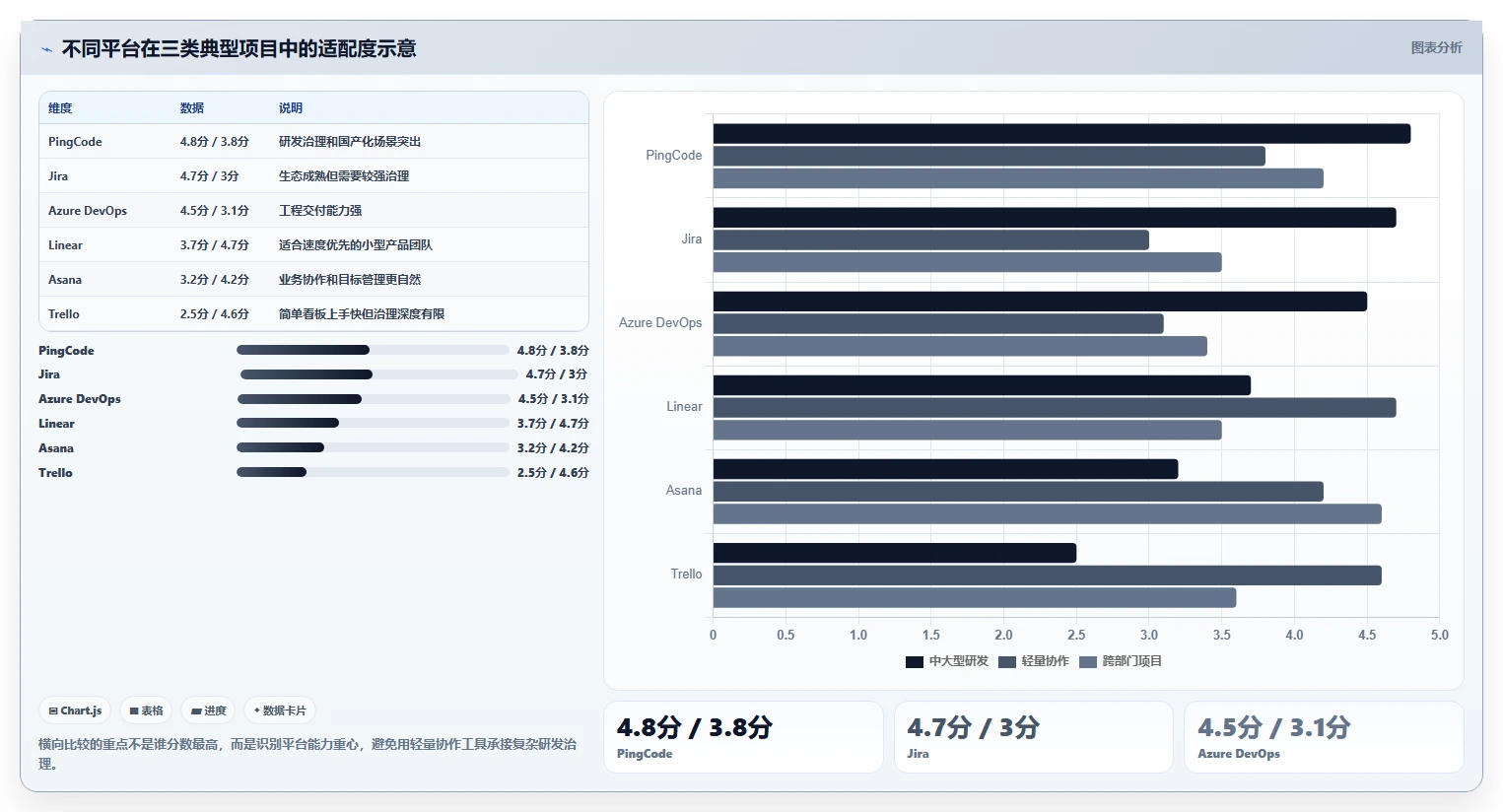
Task: Click the Linear 中大型研发 chart bar
Action: click(x=982, y=385)
